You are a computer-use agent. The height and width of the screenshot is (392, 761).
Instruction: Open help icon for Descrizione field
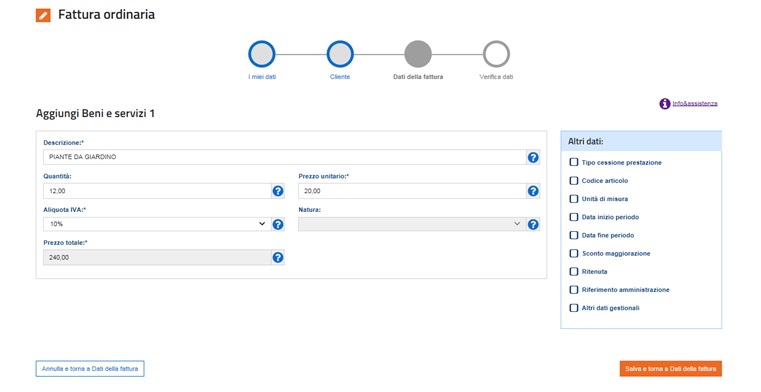[533, 157]
